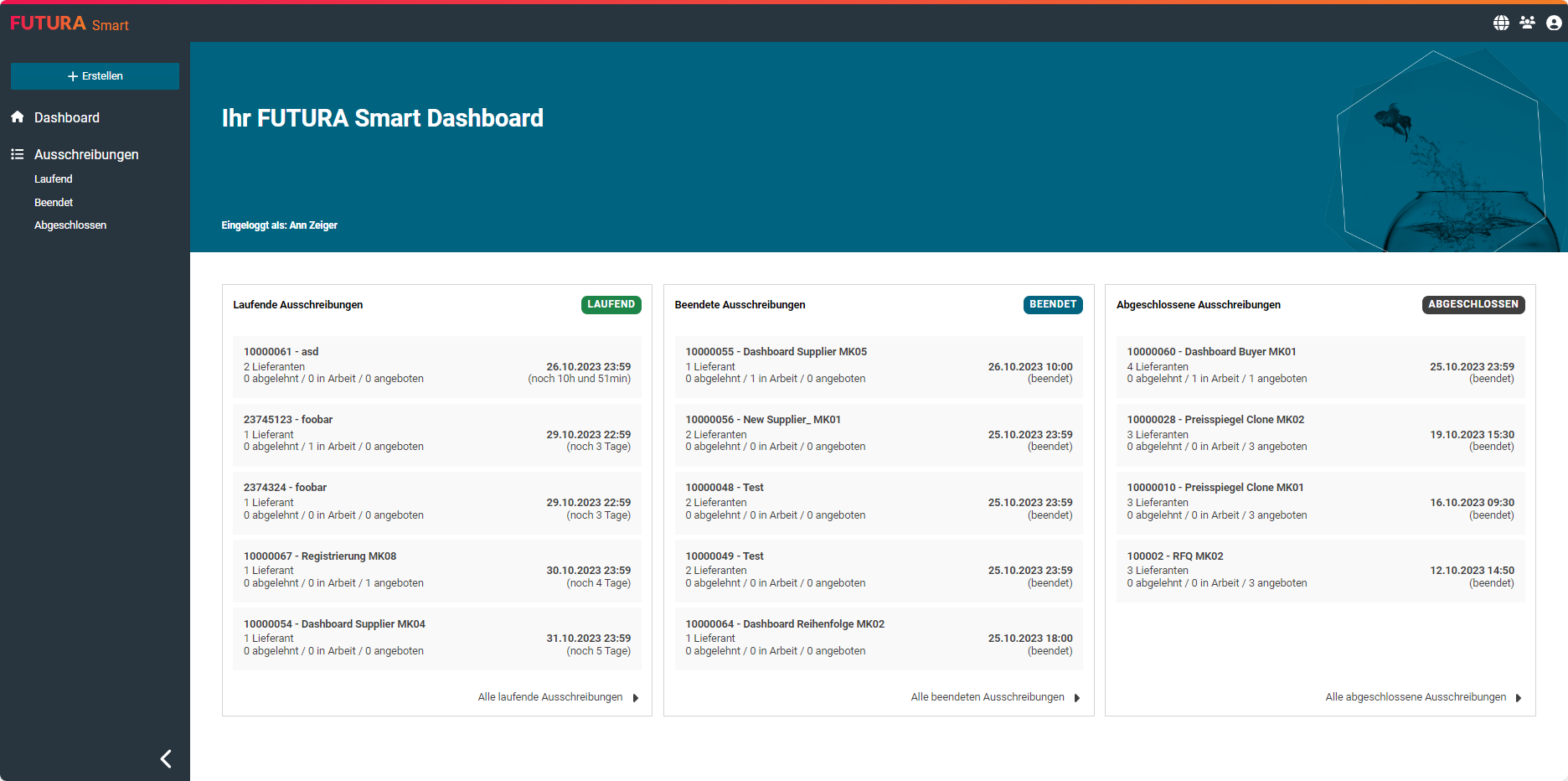Click the green LAUFEND badge
The image size is (1568, 781).
[x=611, y=304]
